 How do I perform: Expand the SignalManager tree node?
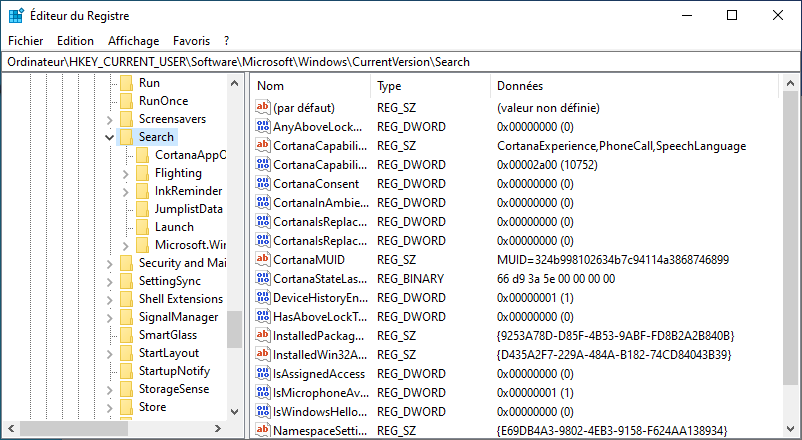click(x=109, y=318)
